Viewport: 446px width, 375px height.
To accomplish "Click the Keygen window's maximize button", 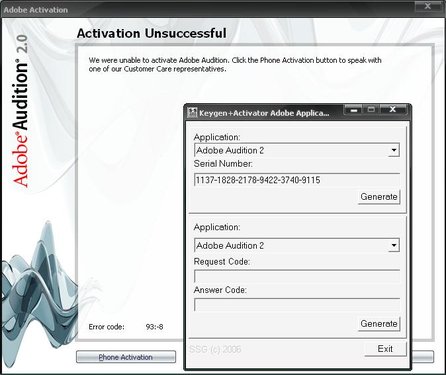I will point(371,109).
